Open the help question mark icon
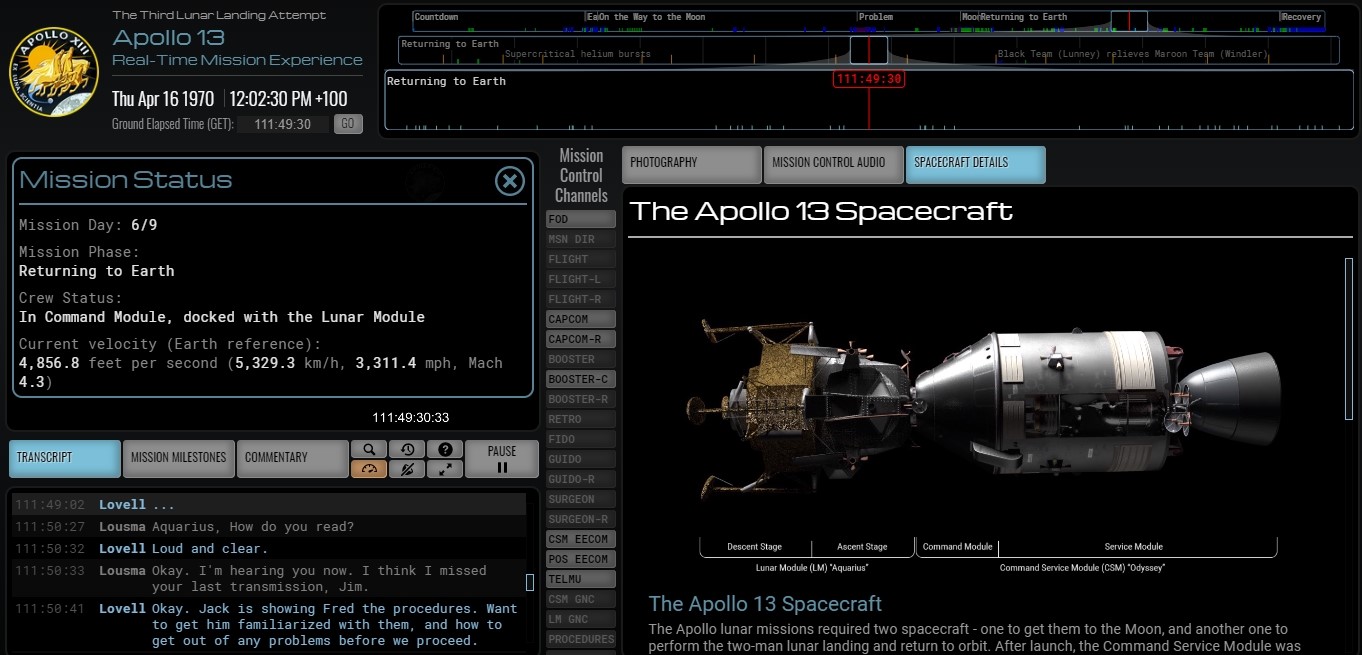 (445, 449)
